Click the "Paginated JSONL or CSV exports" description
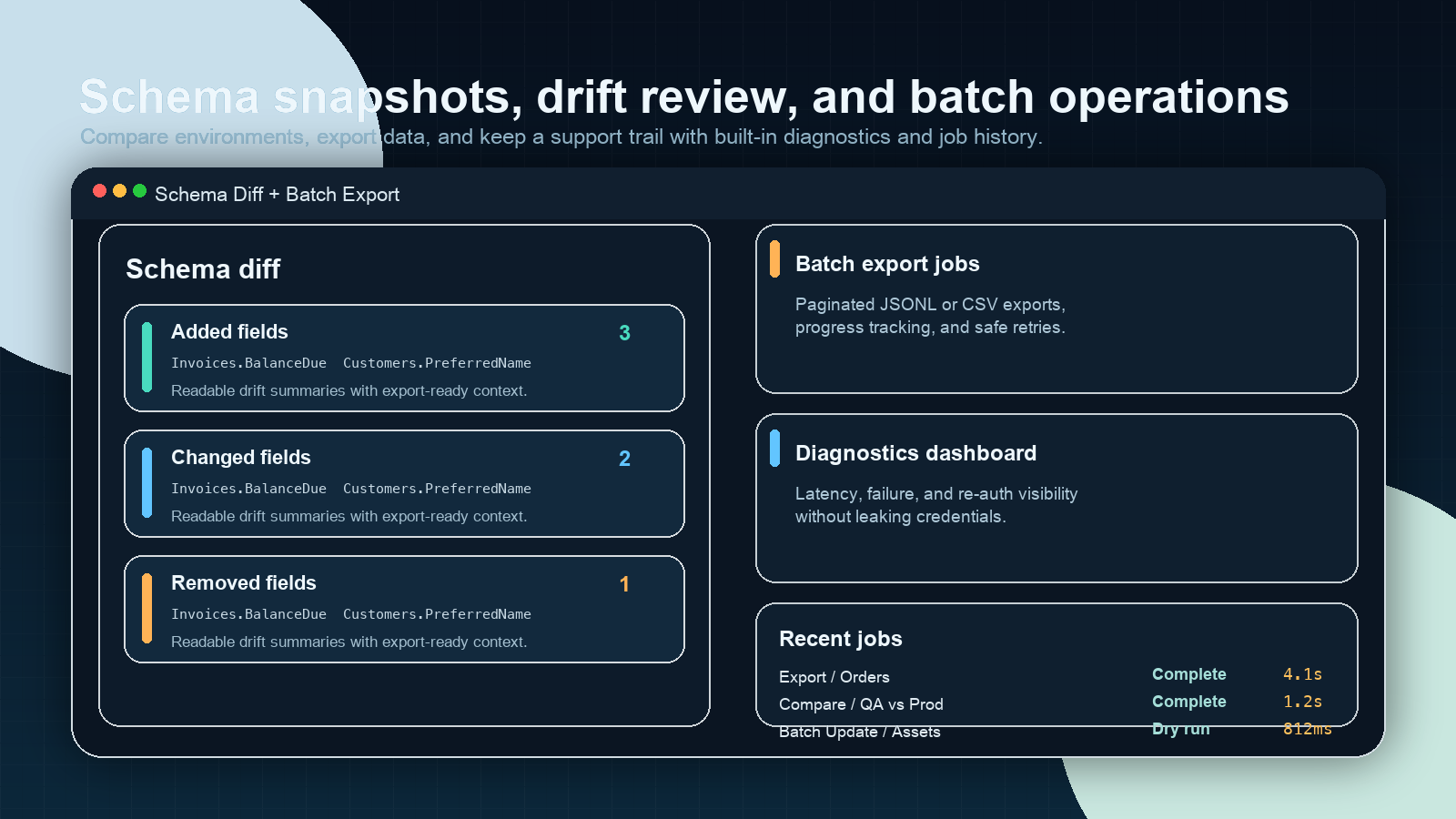This screenshot has height=819, width=1456. (930, 316)
